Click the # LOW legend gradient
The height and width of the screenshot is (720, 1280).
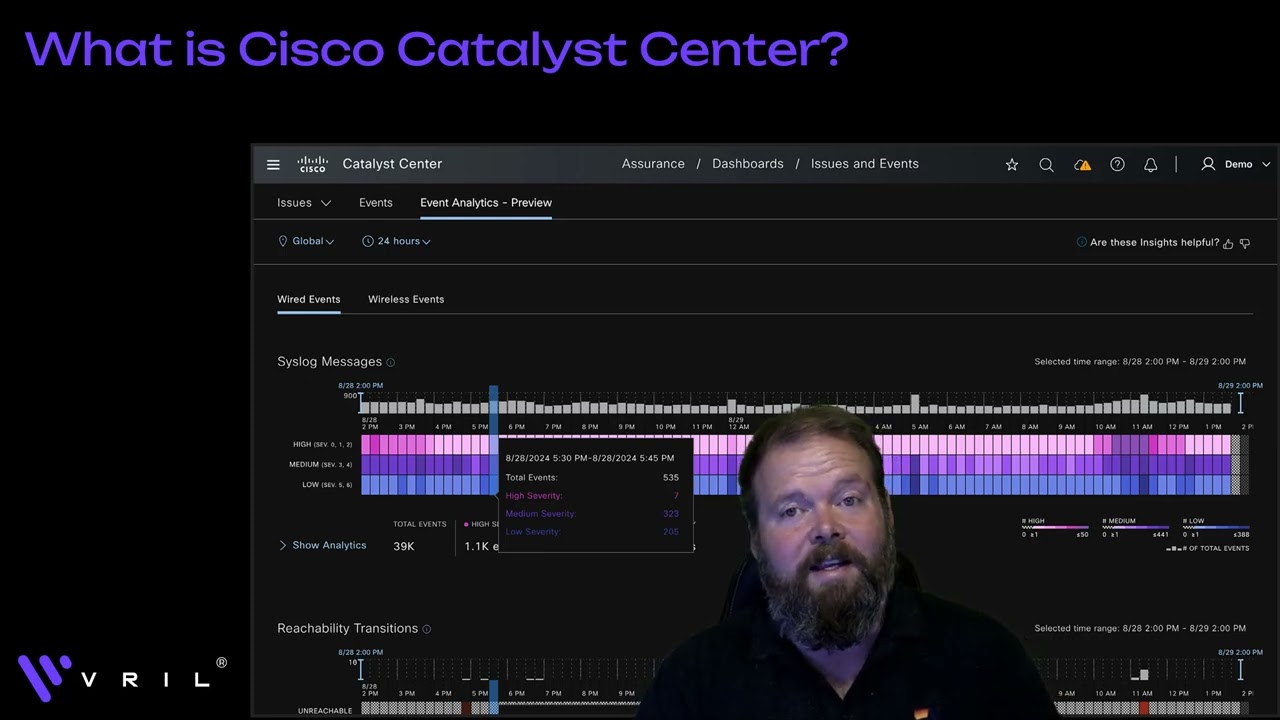click(1216, 527)
